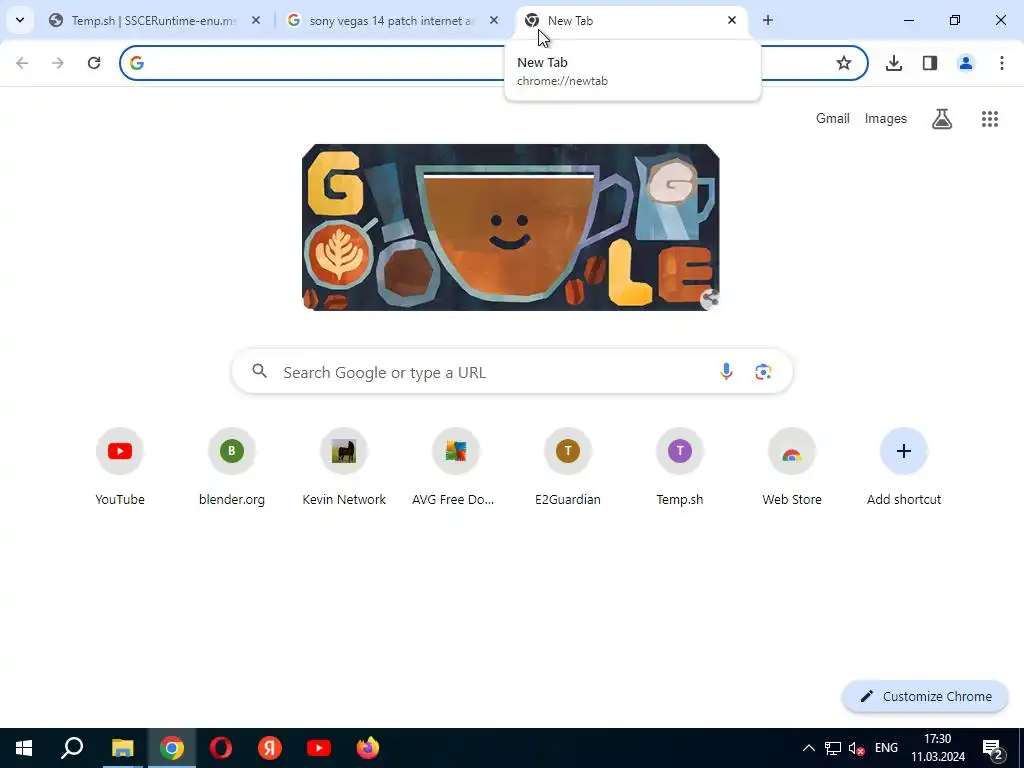The width and height of the screenshot is (1024, 768).
Task: Click Add shortcut
Action: 904,467
